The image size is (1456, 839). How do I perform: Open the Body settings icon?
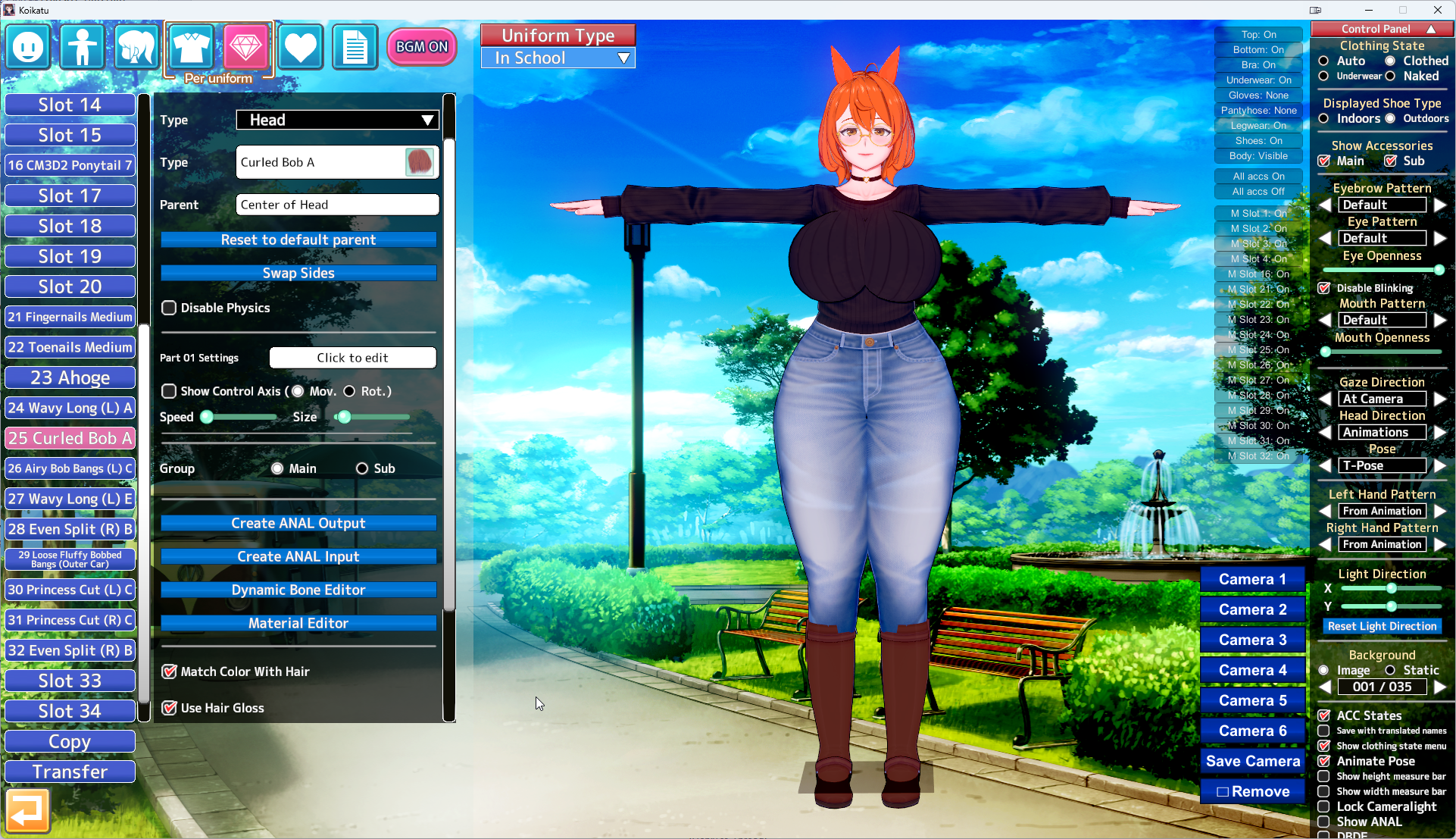(x=82, y=47)
